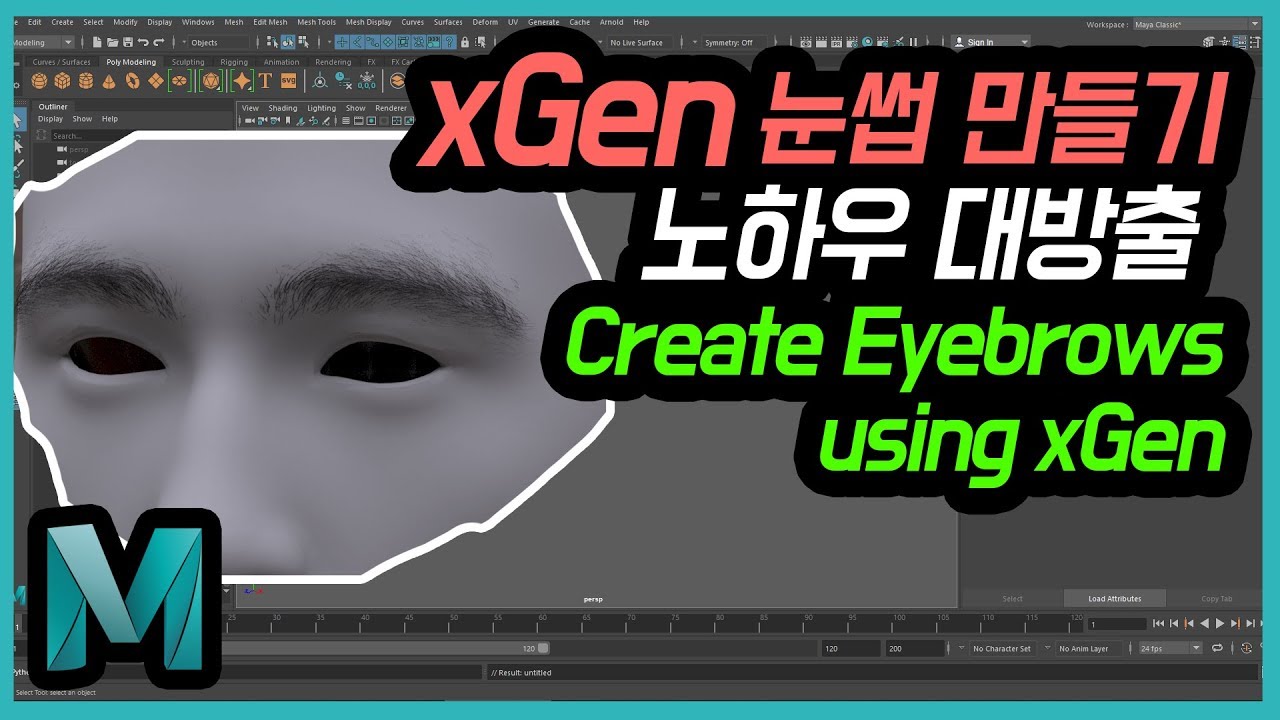Open the Mesh Tools menu
This screenshot has width=1280, height=720.
(x=316, y=22)
